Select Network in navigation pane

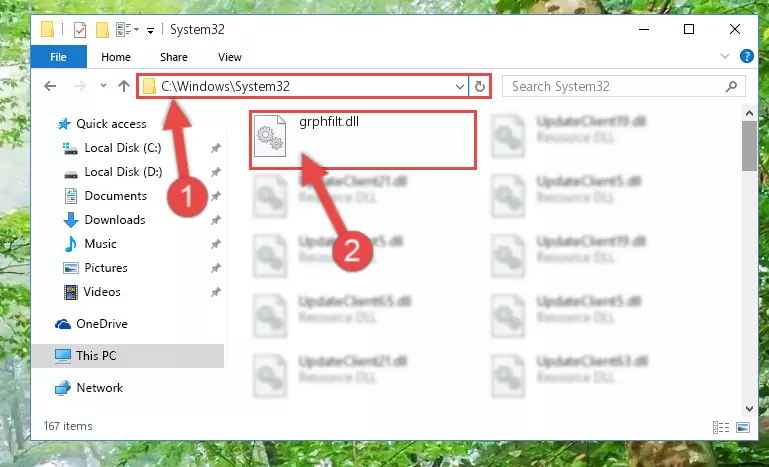(x=100, y=388)
